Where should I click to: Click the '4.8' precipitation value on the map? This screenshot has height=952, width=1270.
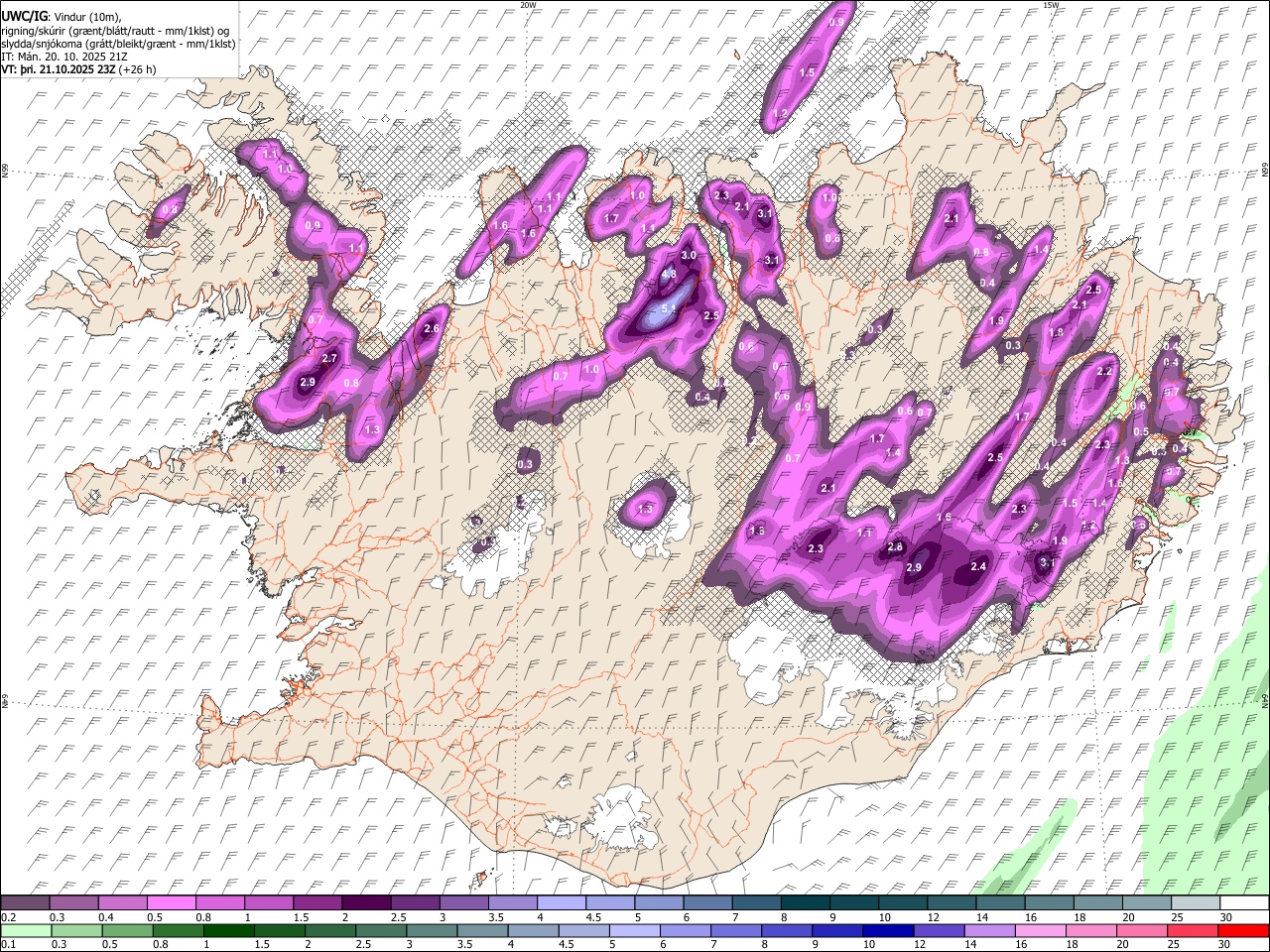click(669, 274)
